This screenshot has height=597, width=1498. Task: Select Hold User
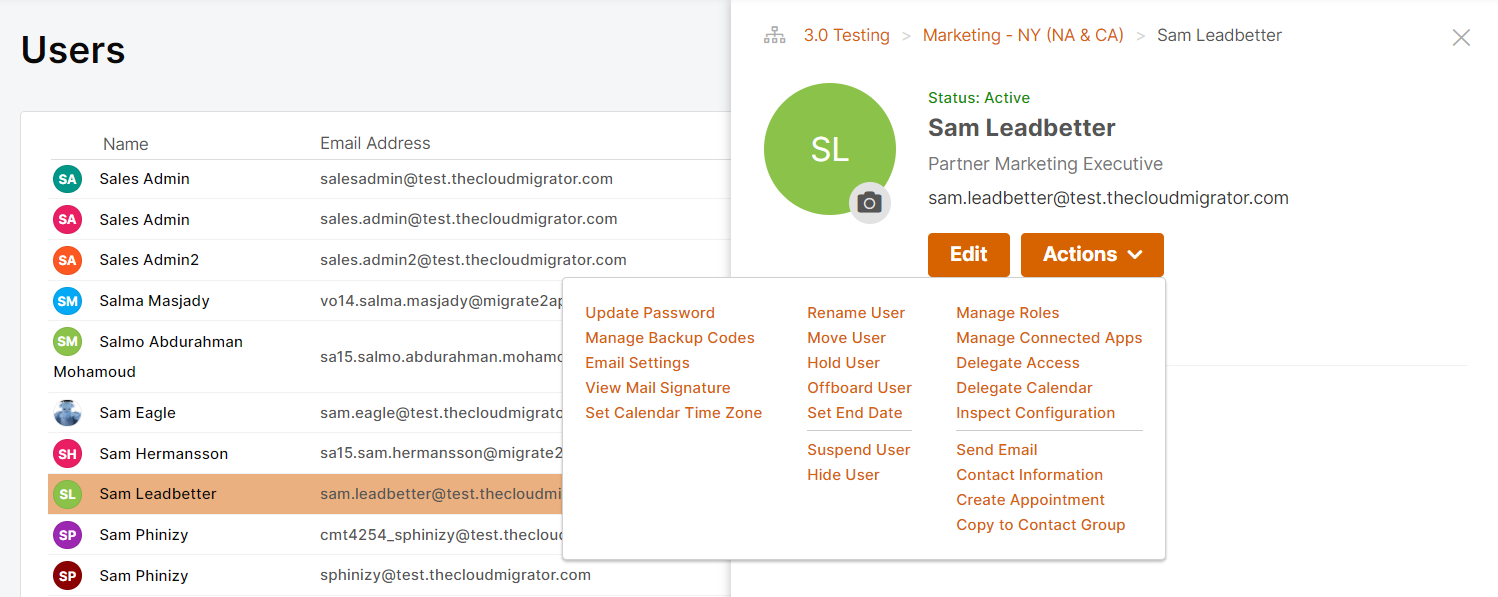(x=843, y=363)
